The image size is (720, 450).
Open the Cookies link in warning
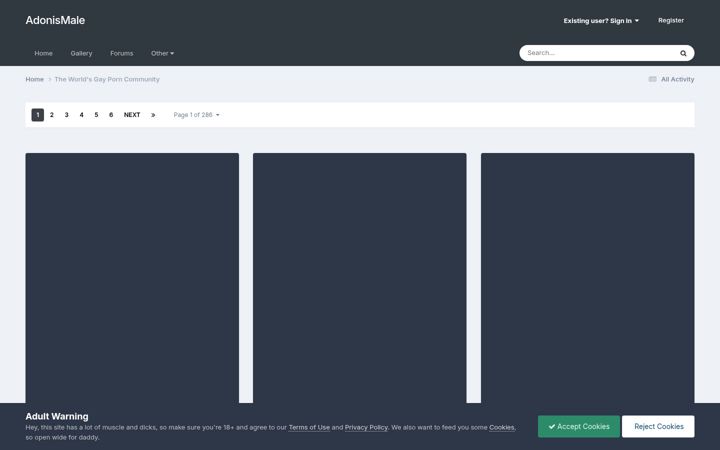tap(501, 428)
